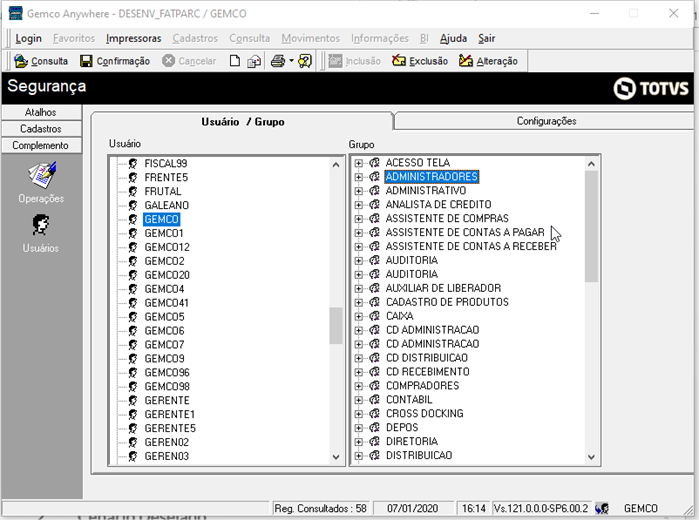Click the TOTVS logo
This screenshot has width=699, height=520.
tap(651, 88)
